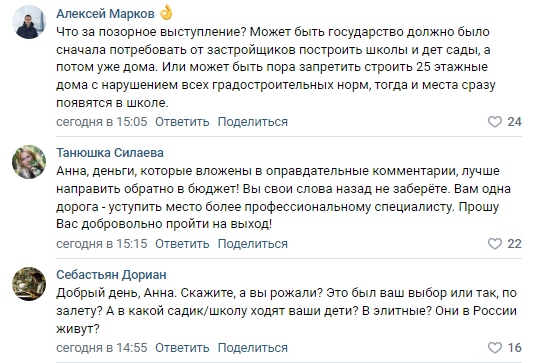Like Алексей Марков's comment with the heart icon
This screenshot has width=533, height=363.
pos(495,122)
